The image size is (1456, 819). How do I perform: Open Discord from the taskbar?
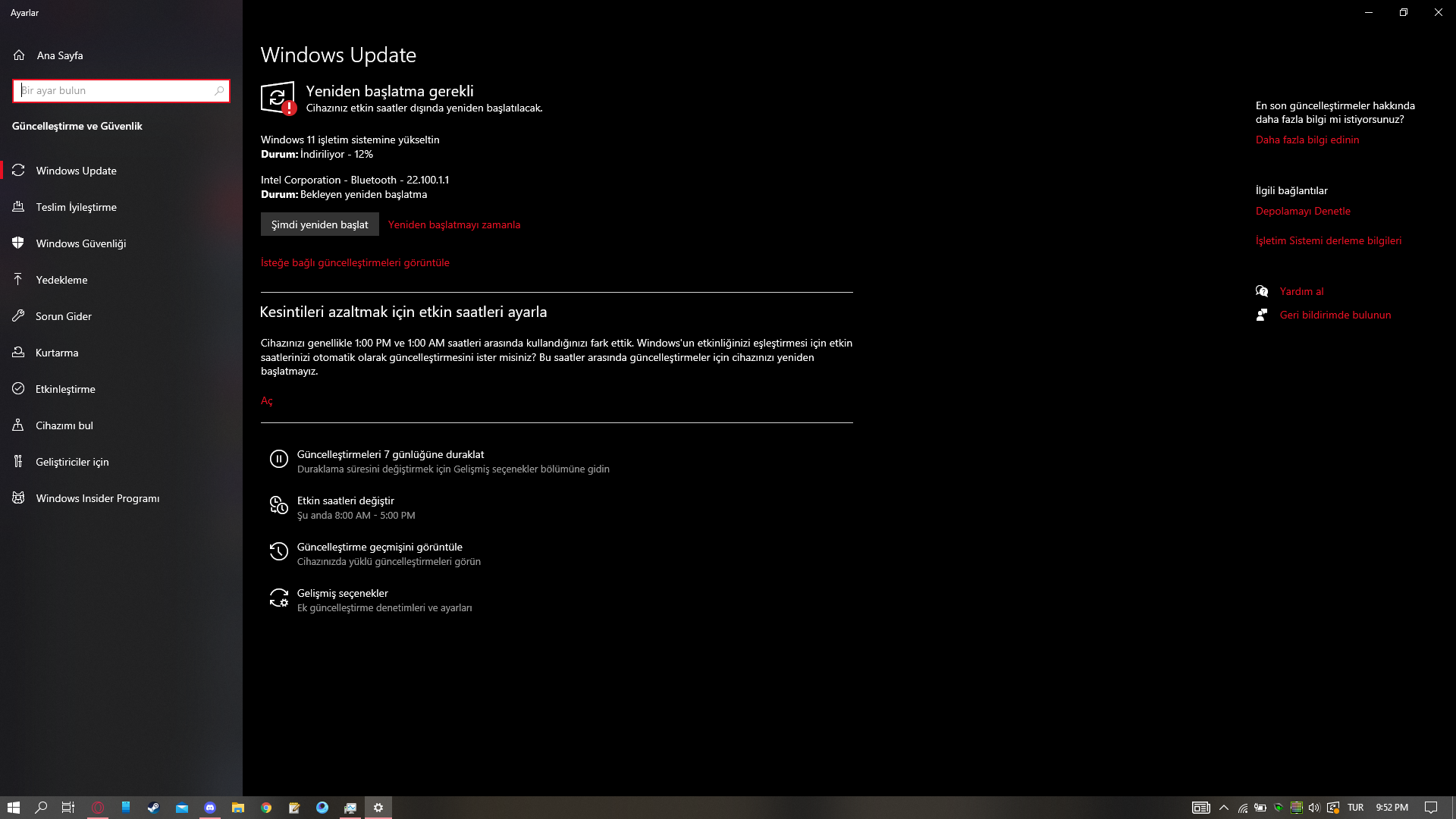point(210,808)
